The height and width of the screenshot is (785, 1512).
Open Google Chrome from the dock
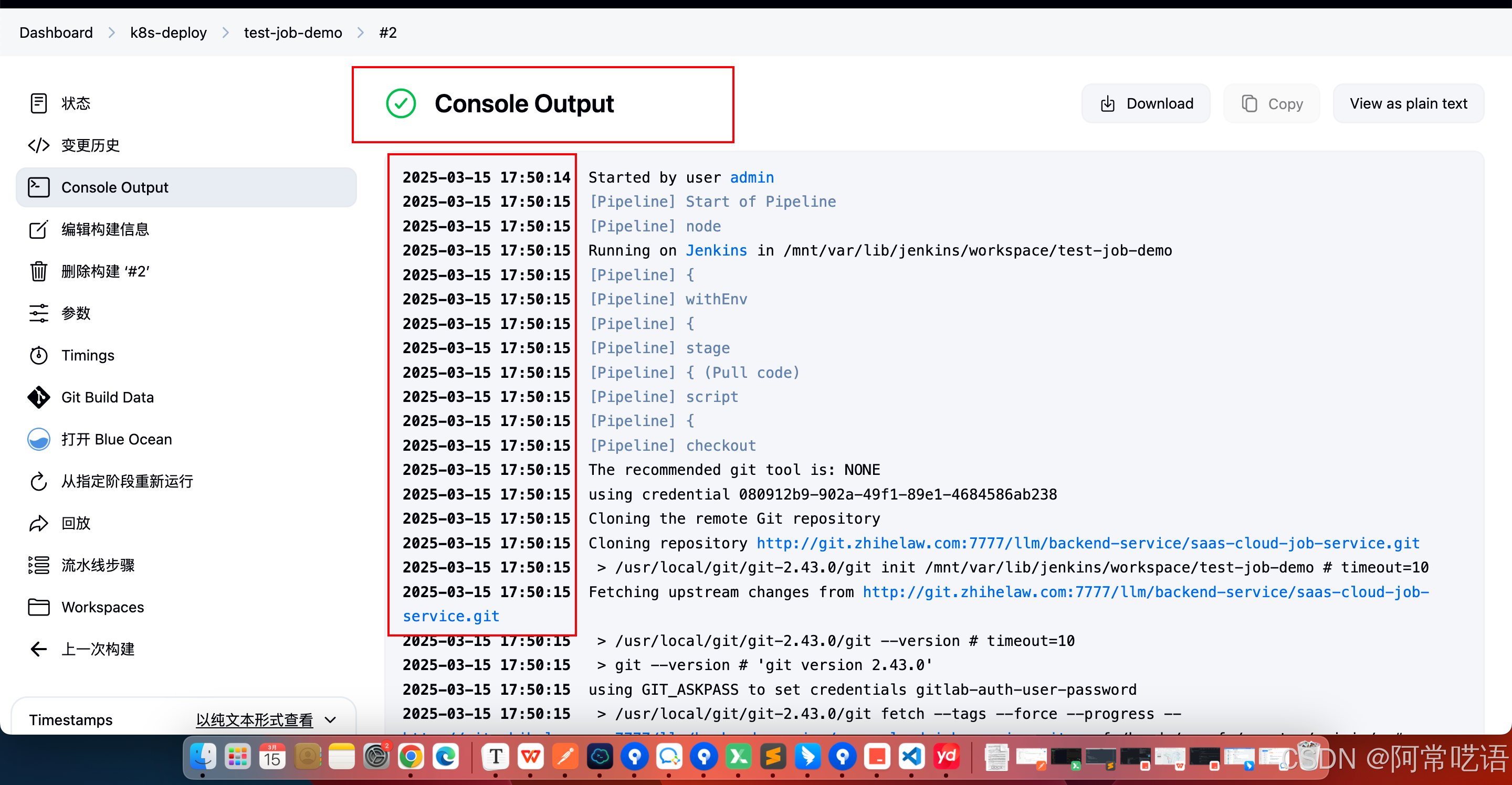(411, 757)
